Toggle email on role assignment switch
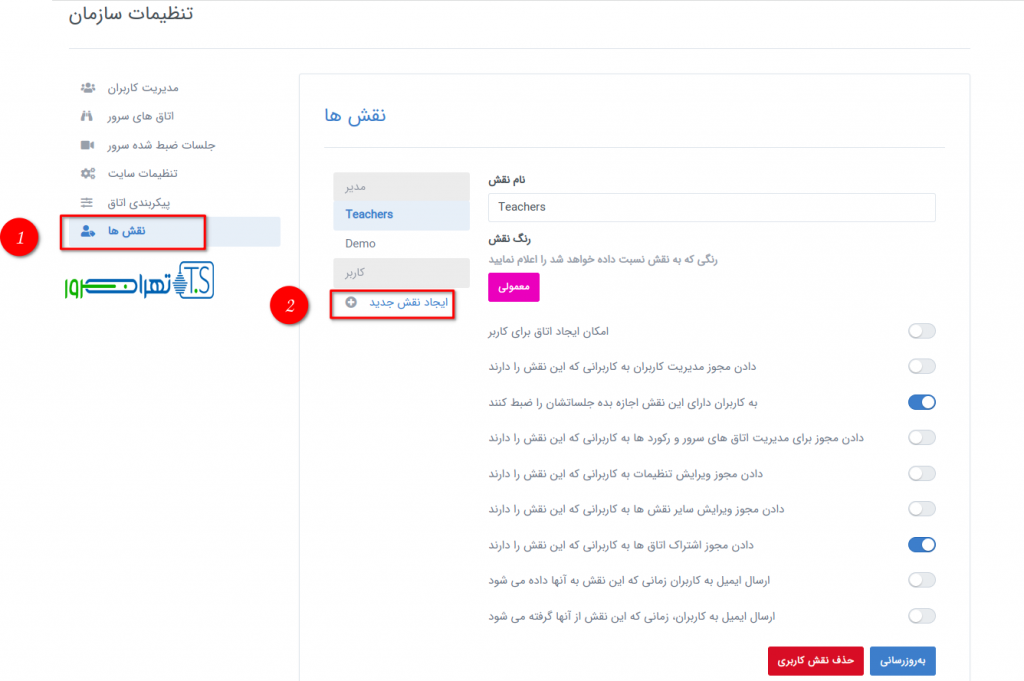 (x=921, y=580)
